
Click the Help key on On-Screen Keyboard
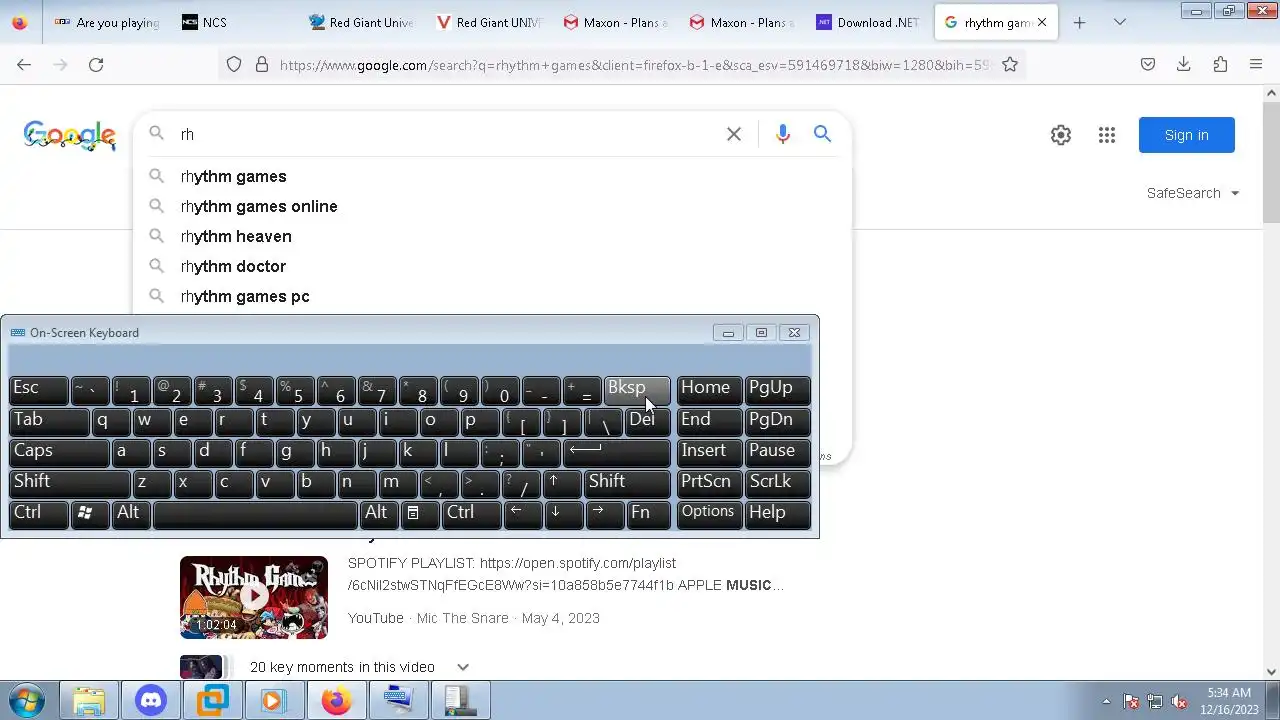point(778,514)
